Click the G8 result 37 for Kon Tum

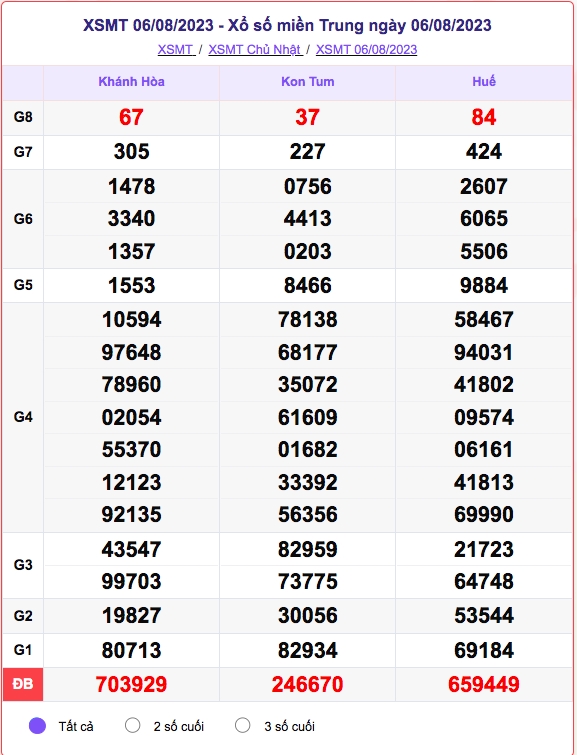point(307,117)
